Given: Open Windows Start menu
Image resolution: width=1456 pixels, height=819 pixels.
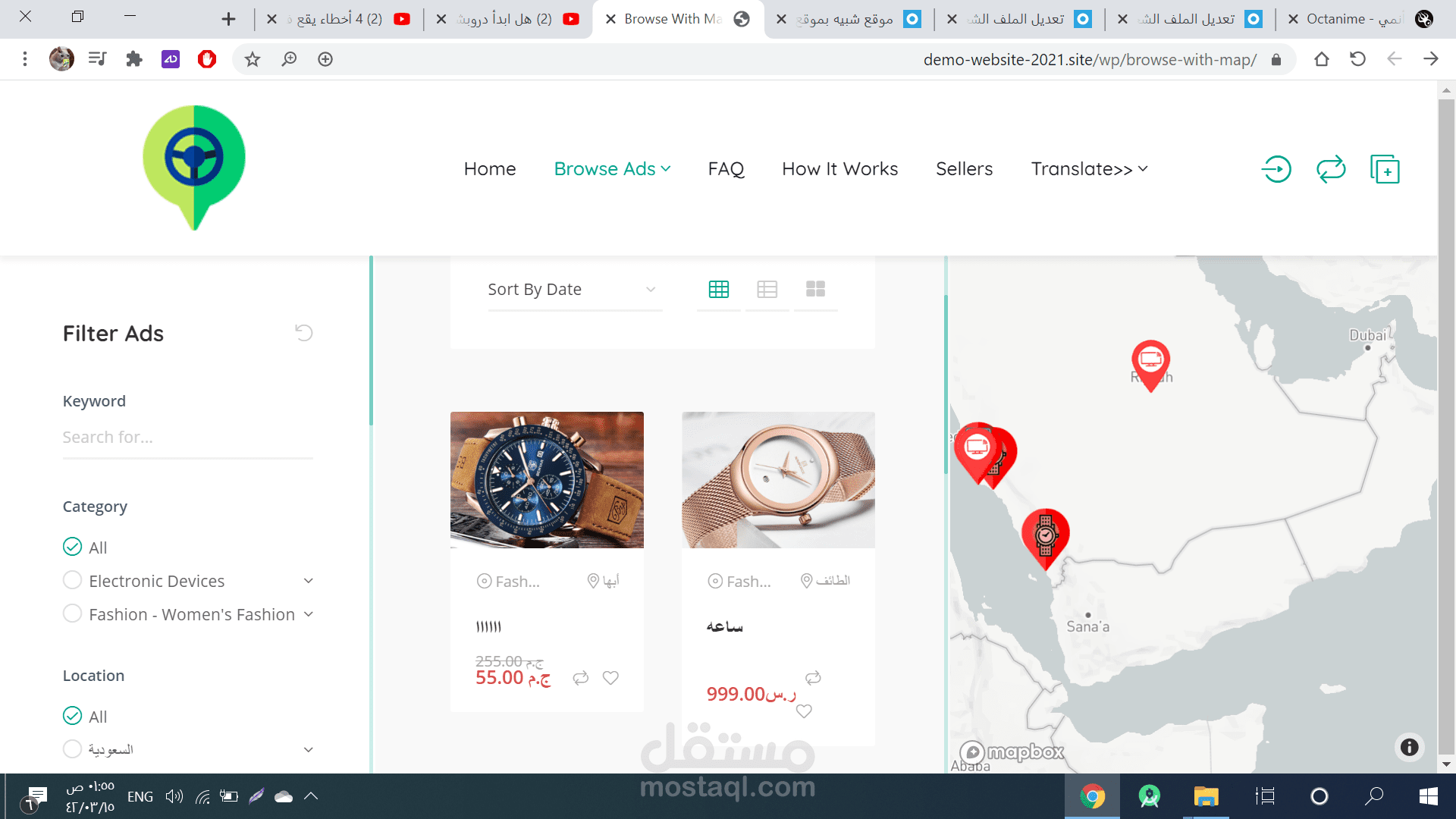Looking at the screenshot, I should tap(1429, 796).
